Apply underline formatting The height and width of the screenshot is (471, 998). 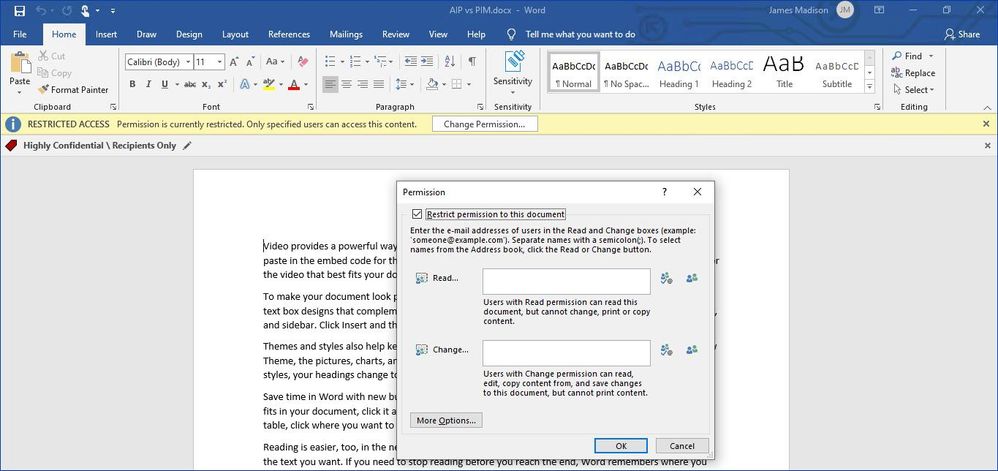pos(165,84)
